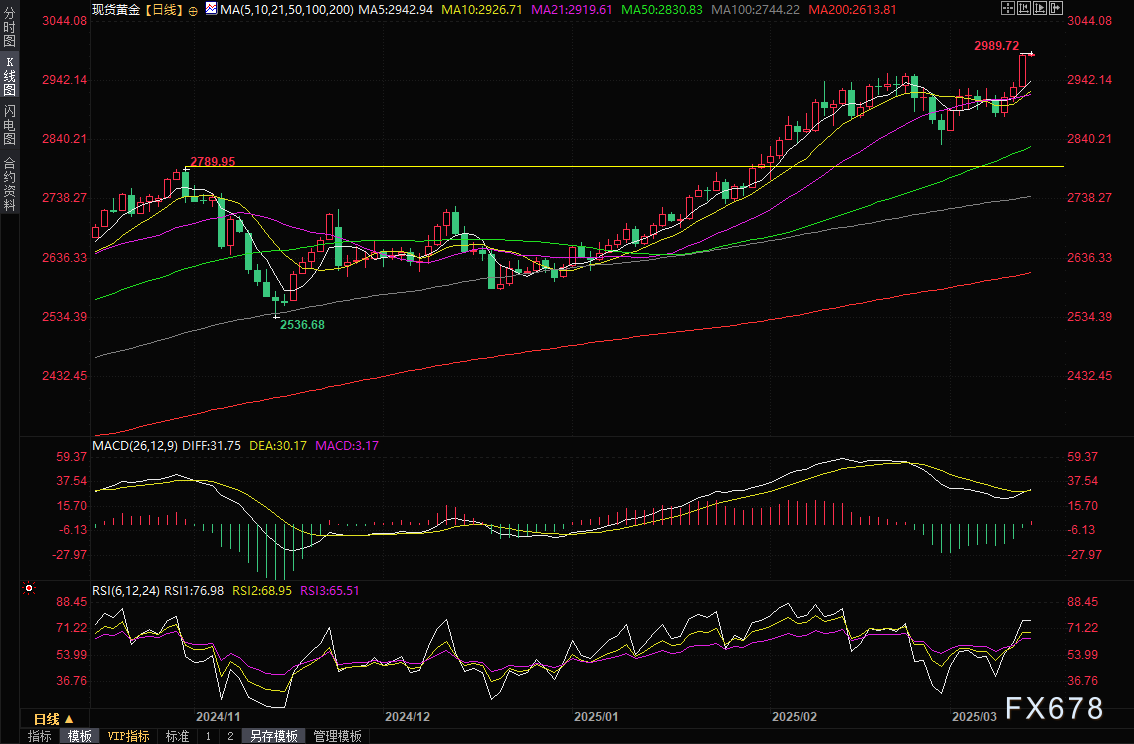Viewport: 1134px width, 744px height.
Task: Click the 指标 bottom tab
Action: (x=40, y=736)
